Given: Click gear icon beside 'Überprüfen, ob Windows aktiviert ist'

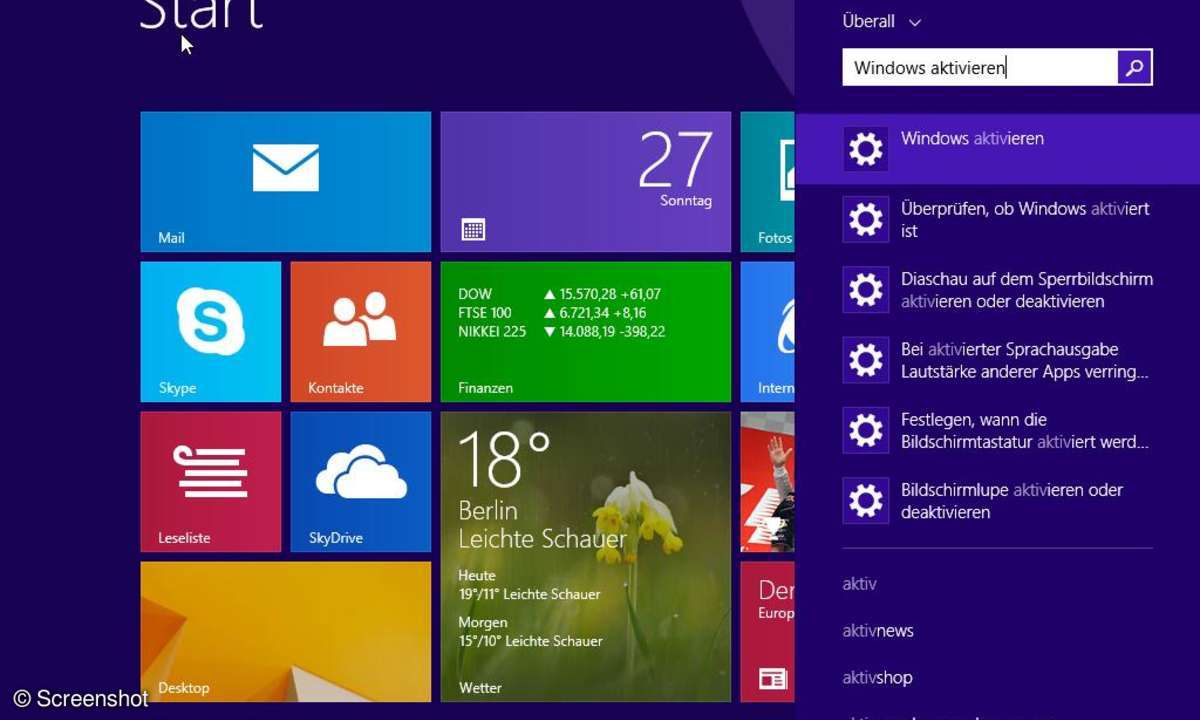Looking at the screenshot, I should point(866,219).
